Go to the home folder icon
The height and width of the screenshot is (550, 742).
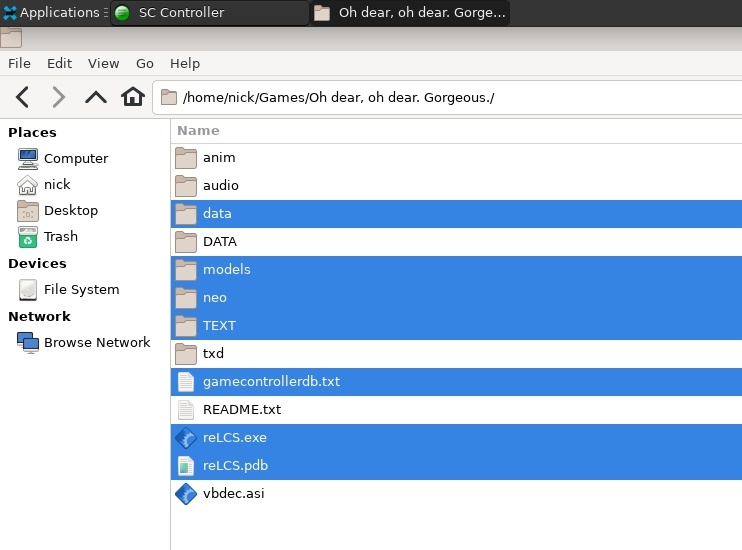tap(132, 97)
